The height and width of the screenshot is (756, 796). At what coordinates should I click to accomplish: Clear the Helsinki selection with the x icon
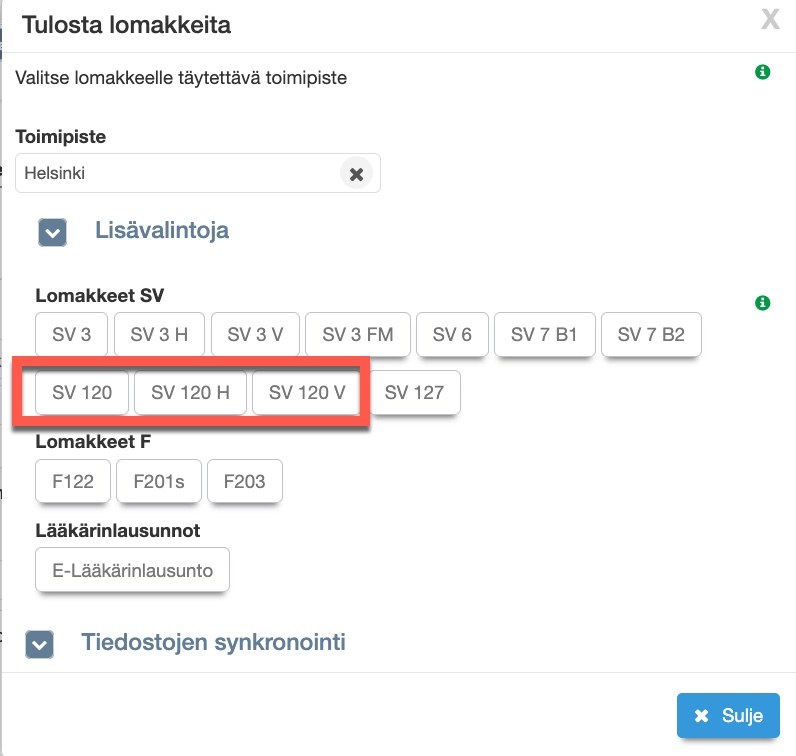pyautogui.click(x=355, y=173)
